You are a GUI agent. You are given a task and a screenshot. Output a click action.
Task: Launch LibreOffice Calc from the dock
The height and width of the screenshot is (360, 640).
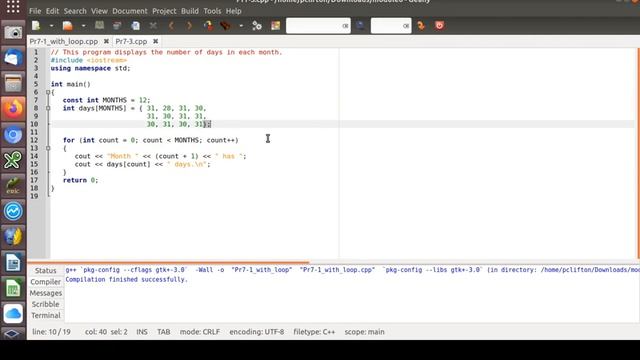(x=13, y=289)
